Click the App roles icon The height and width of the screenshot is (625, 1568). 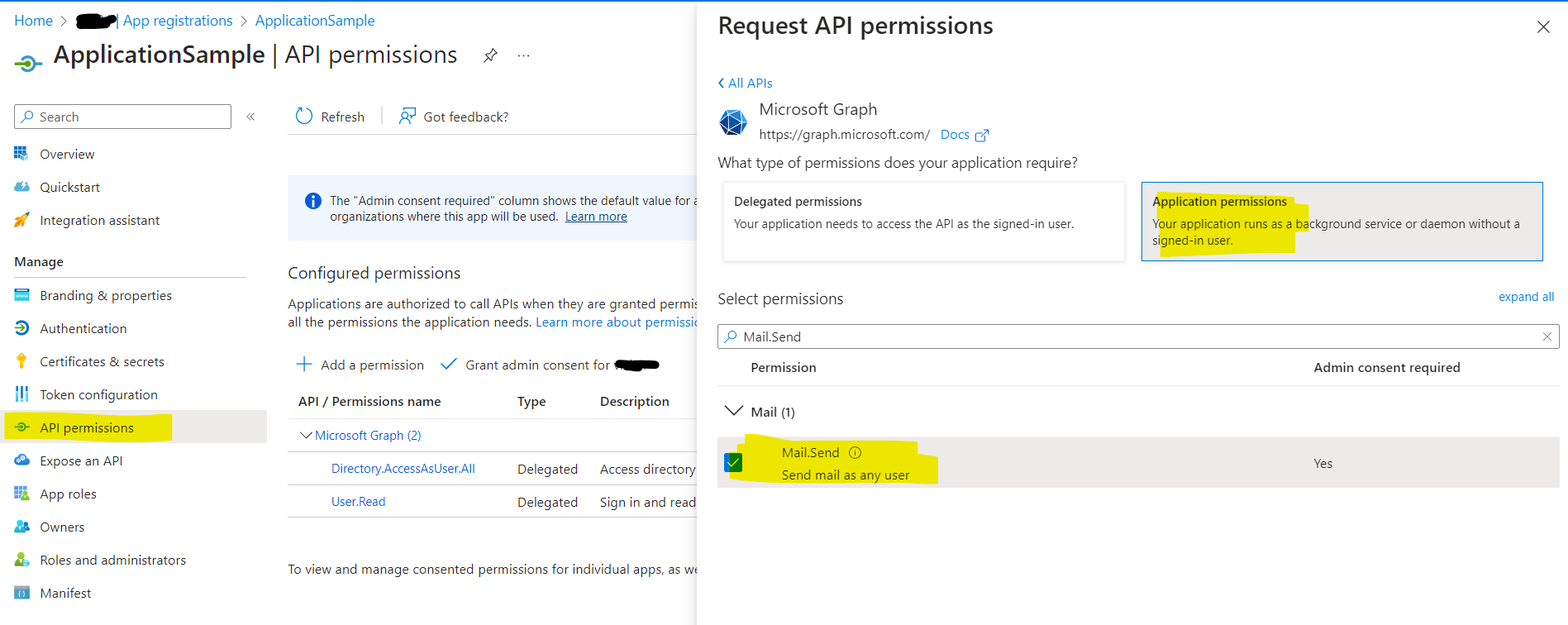pos(21,494)
